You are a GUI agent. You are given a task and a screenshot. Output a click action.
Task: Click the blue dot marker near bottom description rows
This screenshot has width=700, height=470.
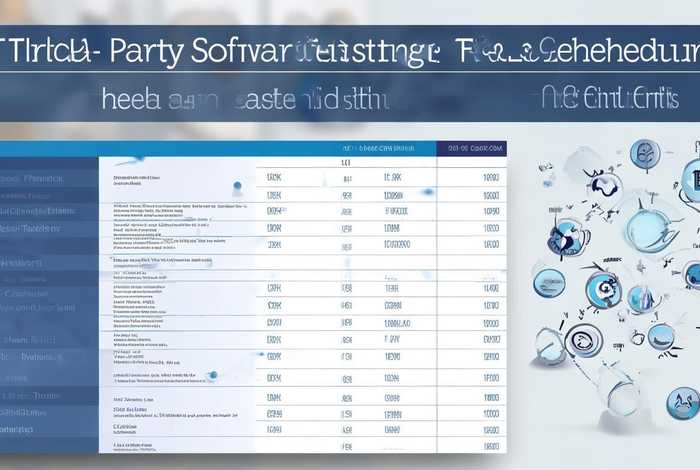click(212, 375)
